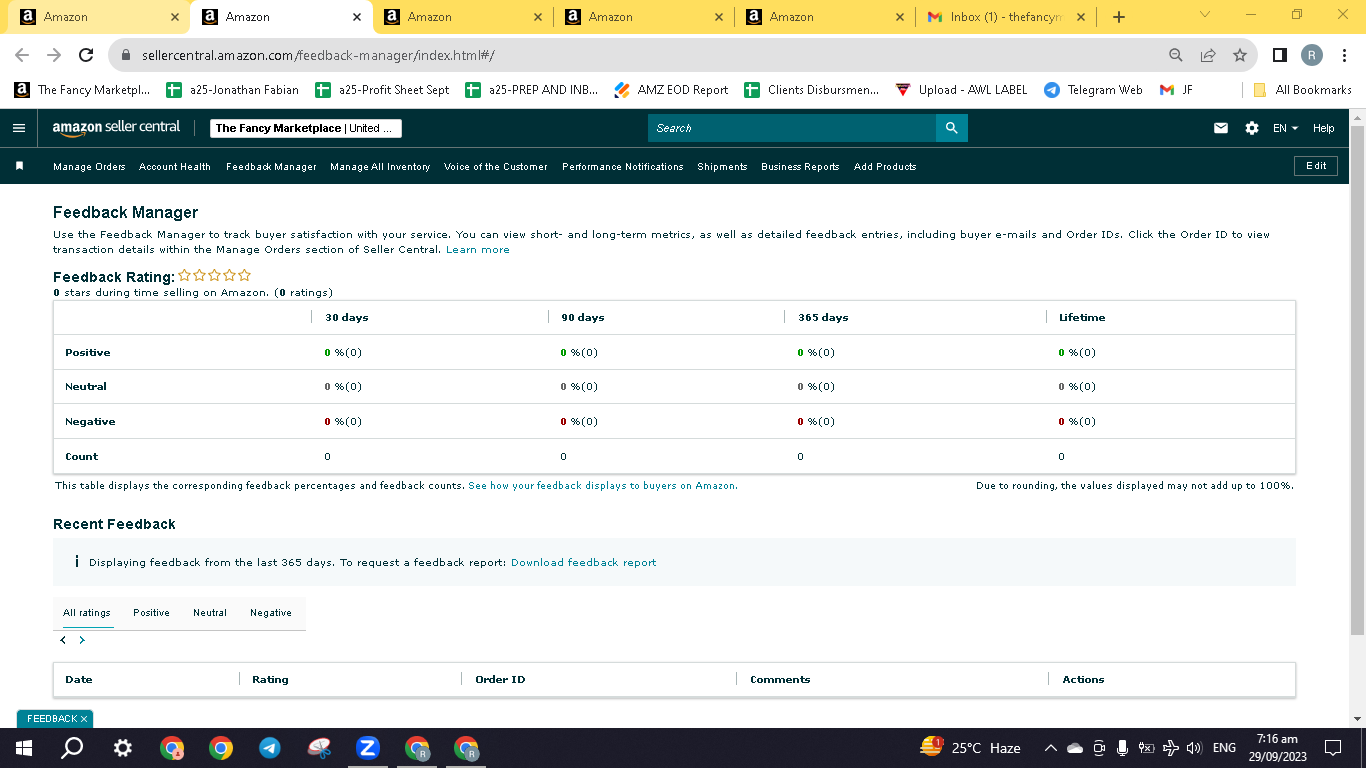Open 'See how your feedback displays' link

(603, 486)
